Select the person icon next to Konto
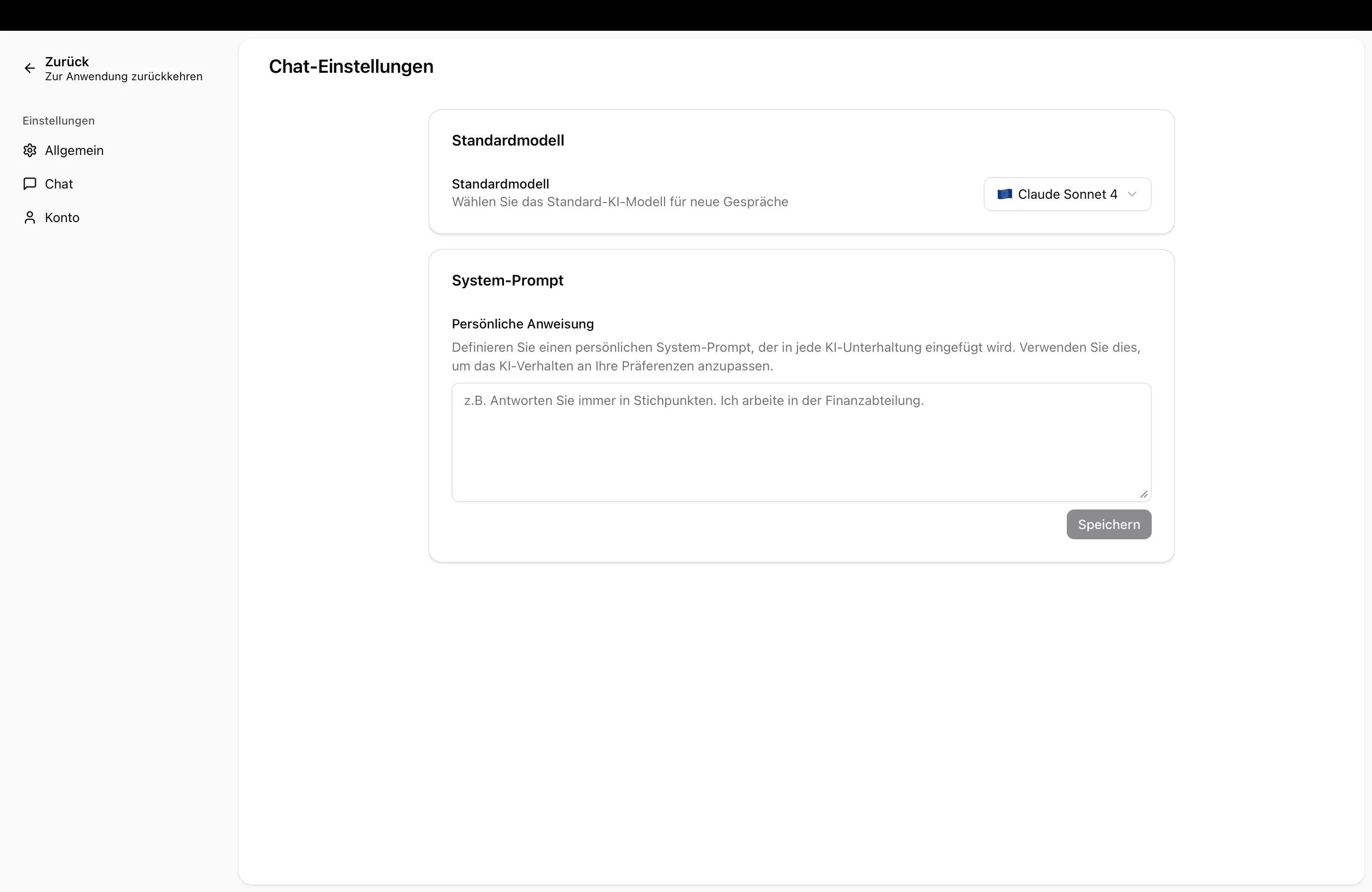The image size is (1372, 892). pos(29,217)
